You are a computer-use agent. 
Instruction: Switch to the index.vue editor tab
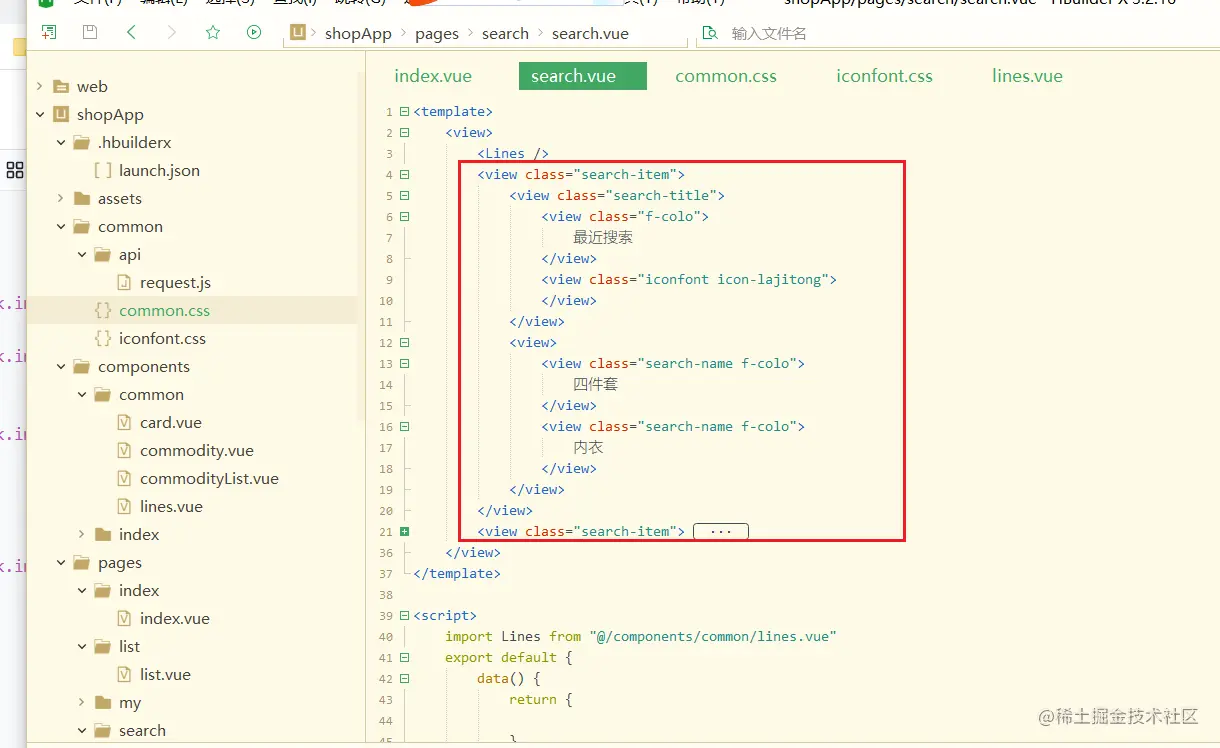(x=433, y=75)
